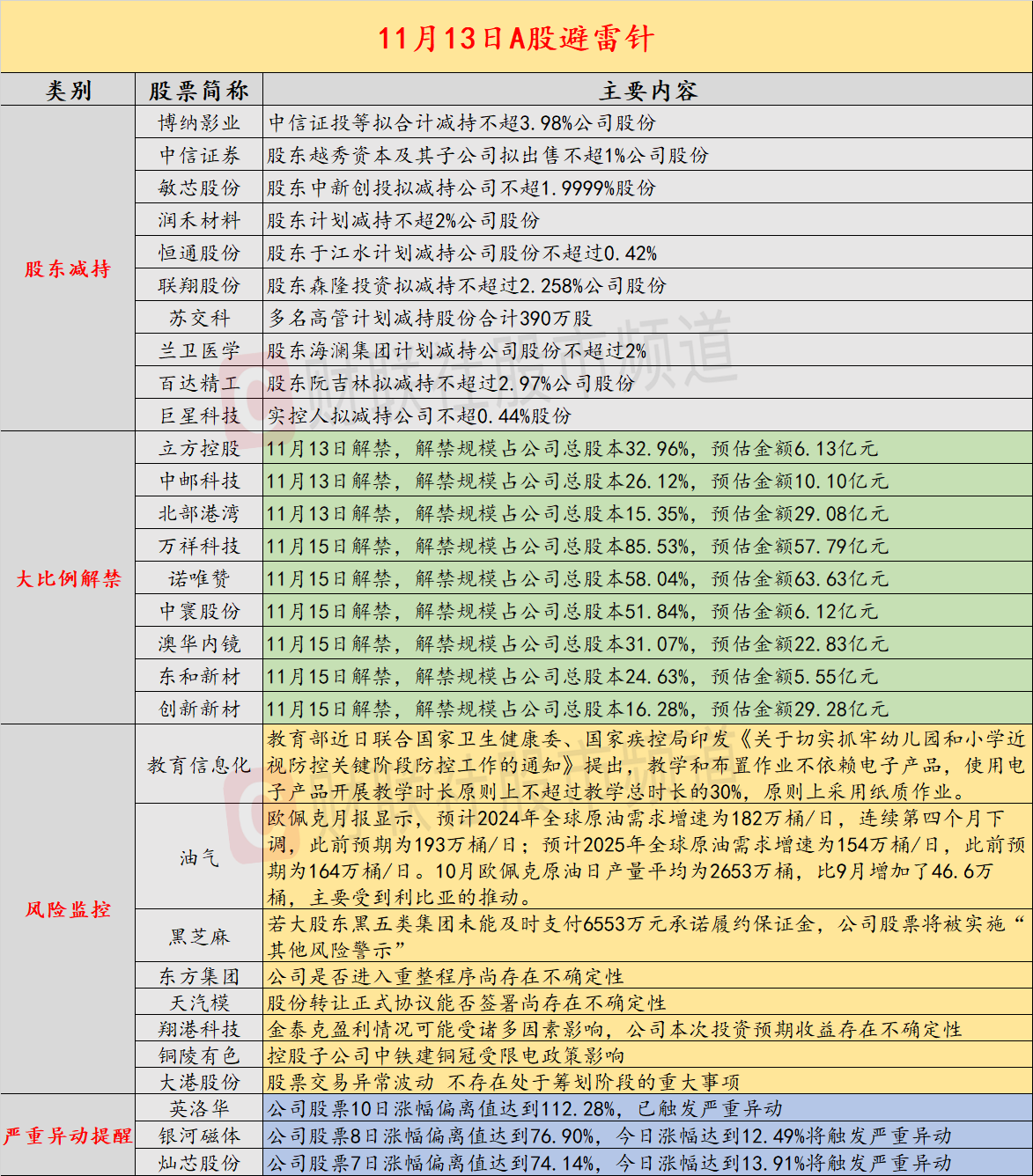Click the 主要内容 column header
The width and height of the screenshot is (1033, 1176).
pos(647,91)
